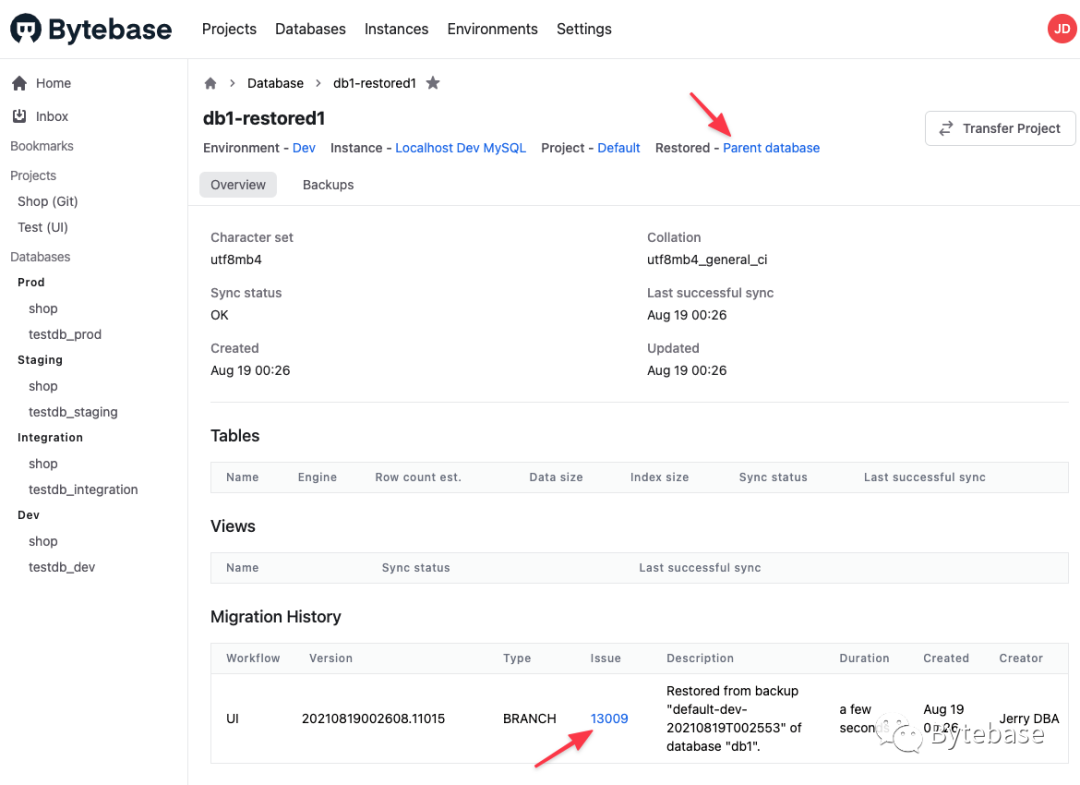Image resolution: width=1080 pixels, height=785 pixels.
Task: Click db1-restored1 in the breadcrumb
Action: coord(375,83)
